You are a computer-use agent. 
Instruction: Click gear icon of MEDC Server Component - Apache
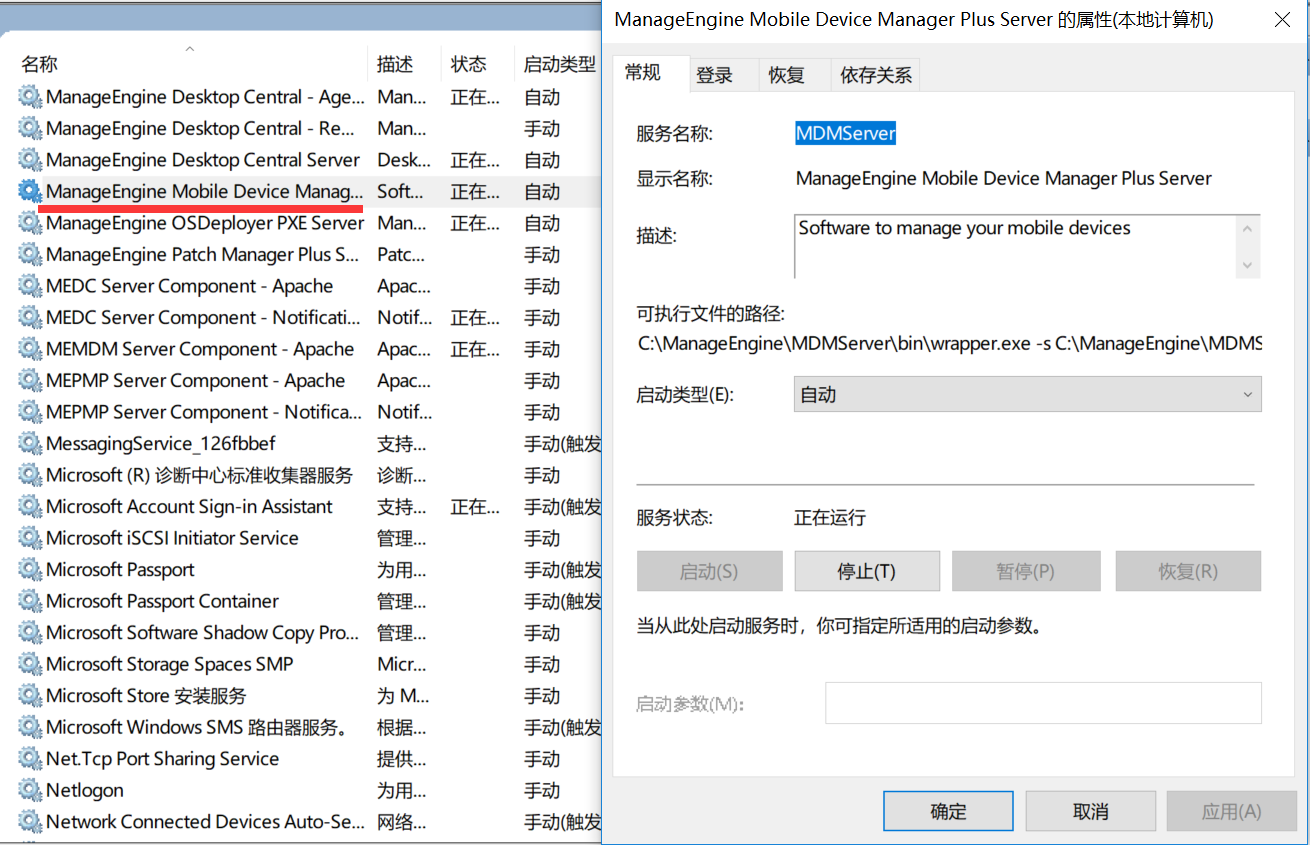(30, 286)
